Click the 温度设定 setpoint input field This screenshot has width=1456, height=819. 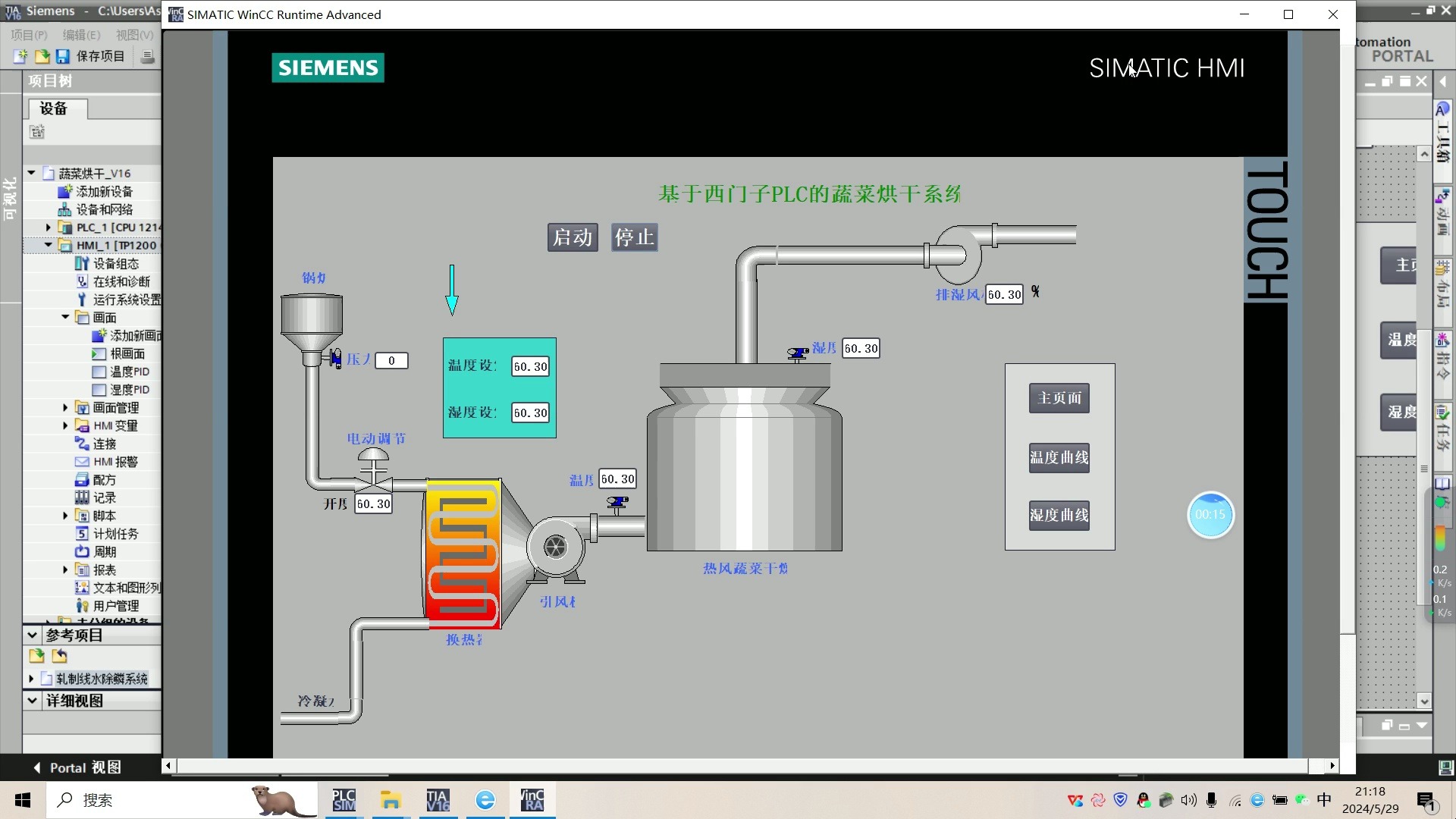click(530, 366)
